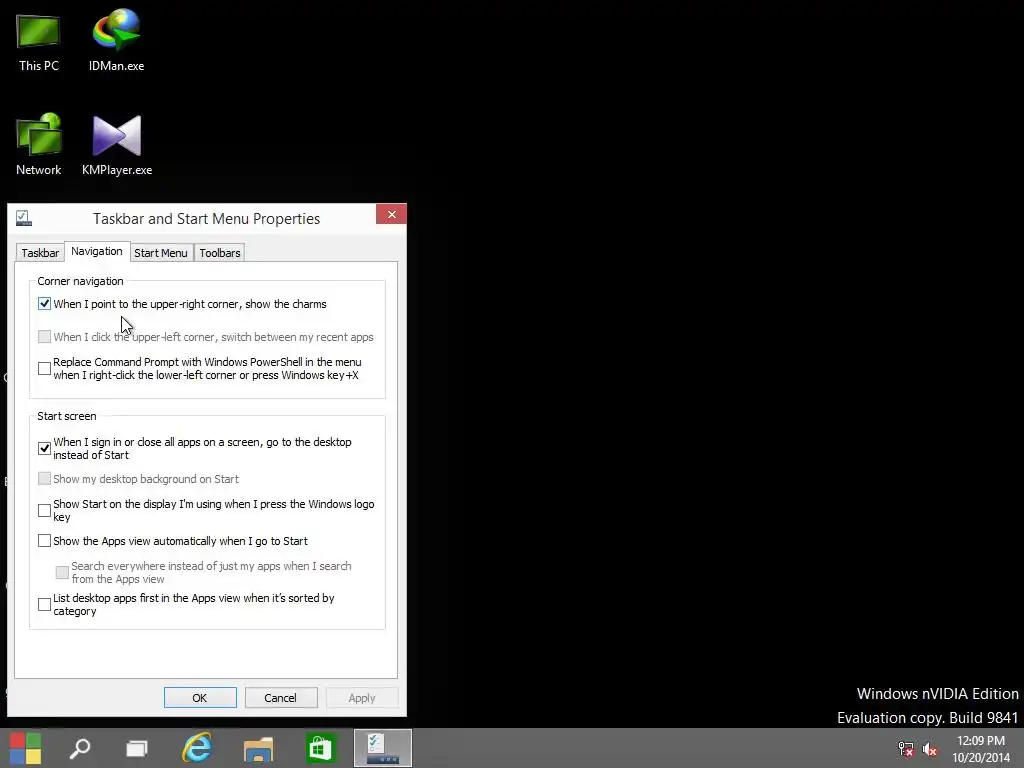Enable Replace Command Prompt with PowerShell
This screenshot has width=1024, height=768.
[44, 368]
